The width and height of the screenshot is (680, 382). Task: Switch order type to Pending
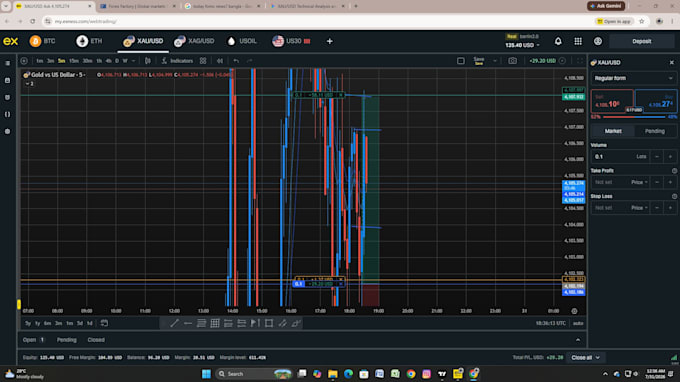click(x=654, y=131)
